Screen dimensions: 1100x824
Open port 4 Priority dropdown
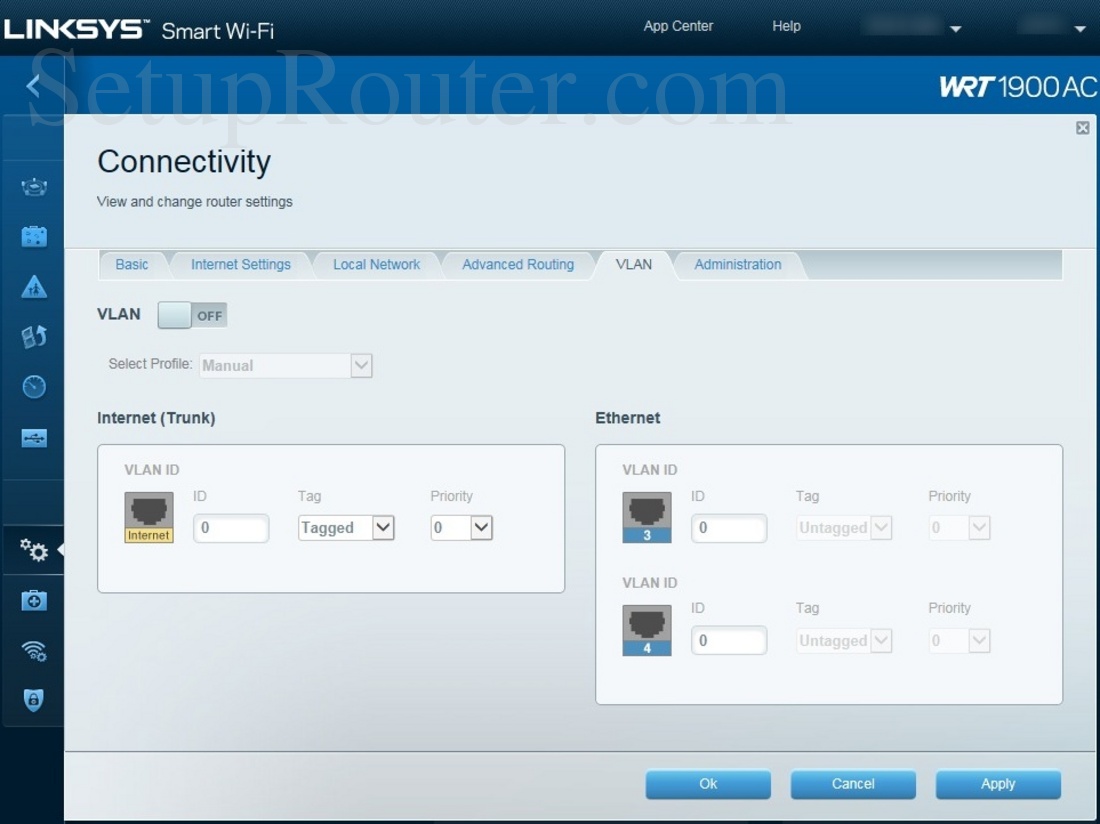(959, 640)
